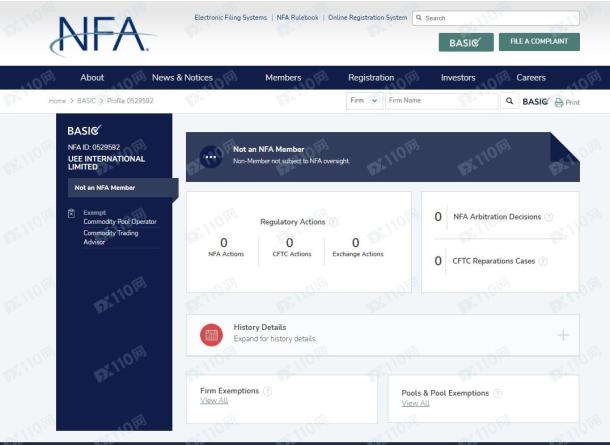Click the magnifier icon in top search box
Screen dimensions: 610x445
419,18
